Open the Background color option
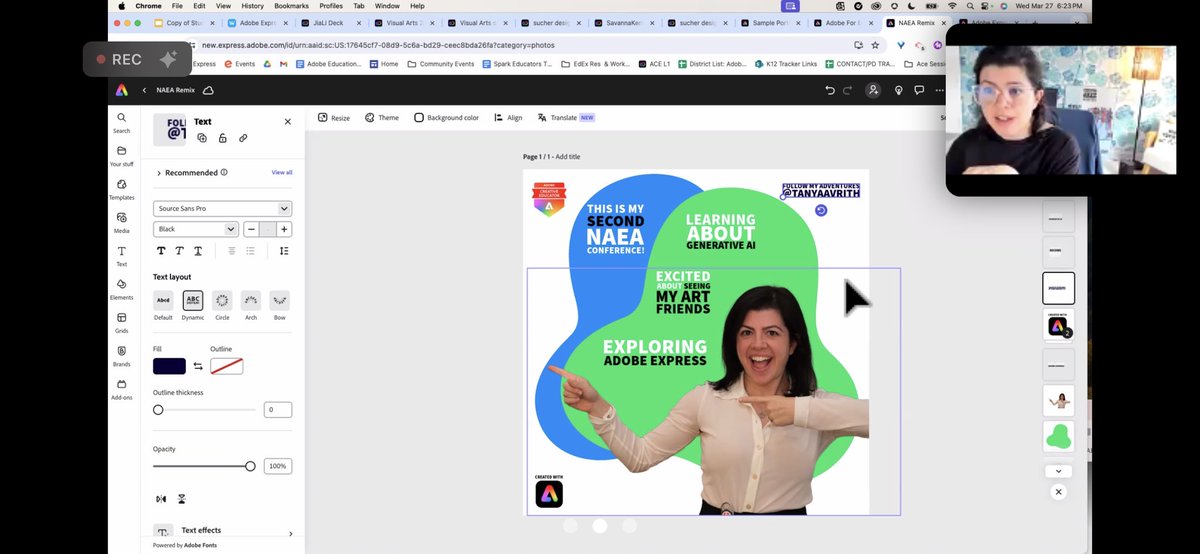The image size is (1200, 554). (446, 118)
